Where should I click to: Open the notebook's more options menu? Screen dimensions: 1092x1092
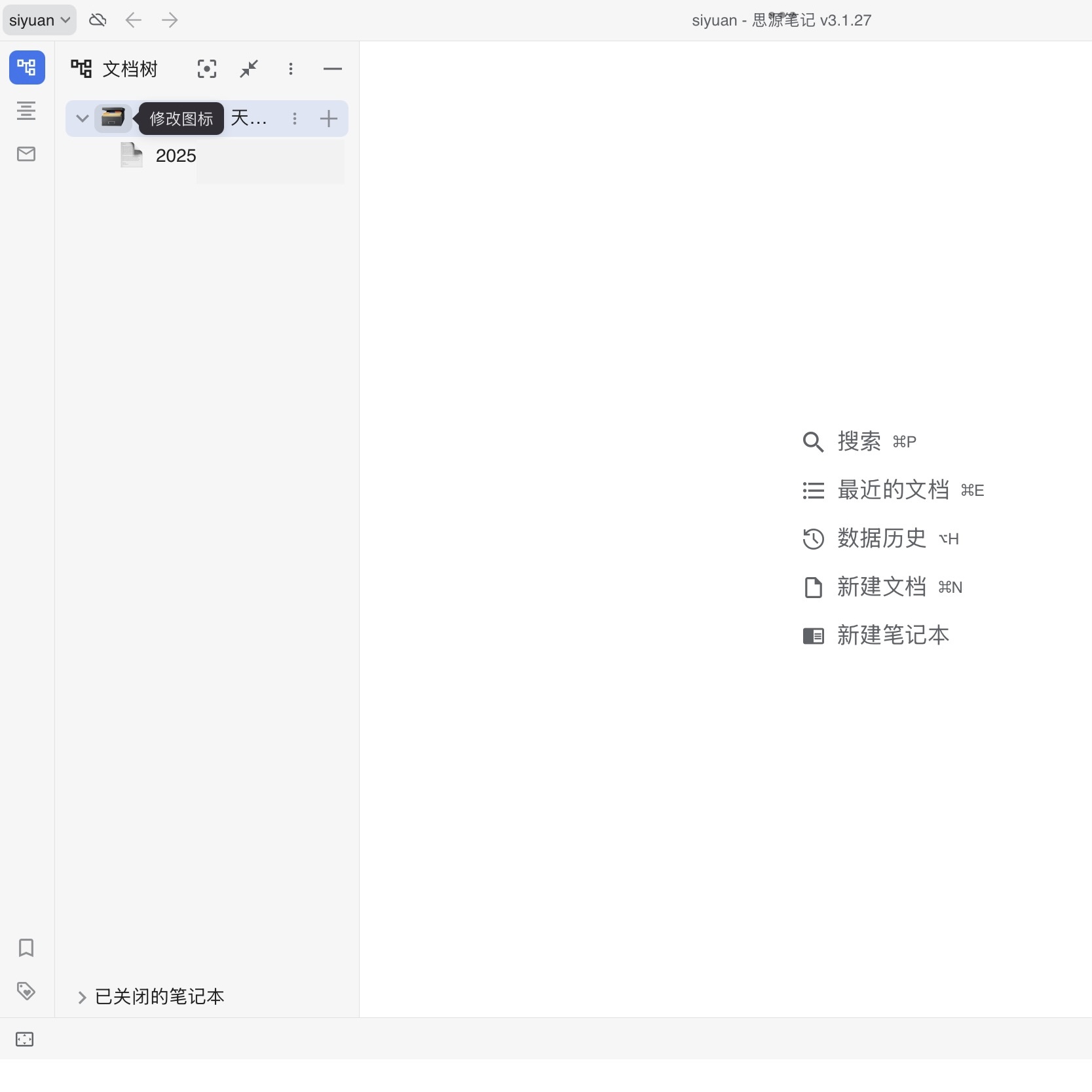tap(295, 119)
